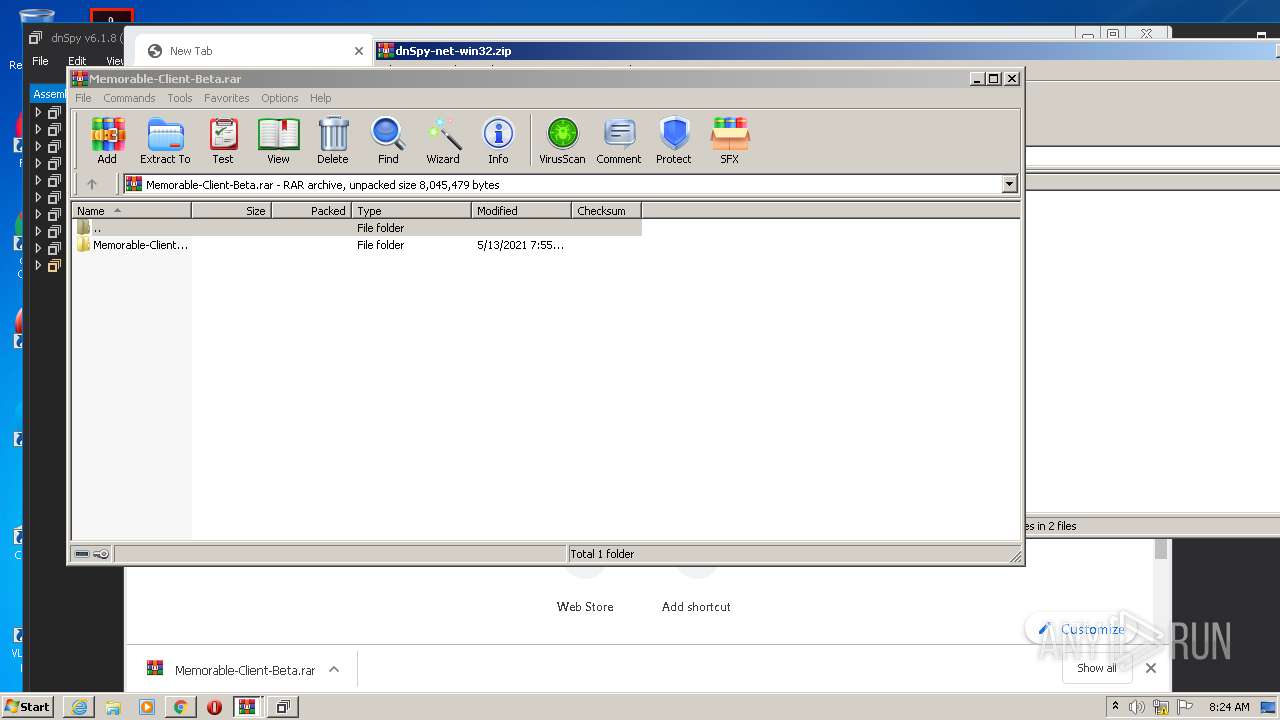The width and height of the screenshot is (1280, 720).
Task: Open the Windows Start menu
Action: click(27, 706)
